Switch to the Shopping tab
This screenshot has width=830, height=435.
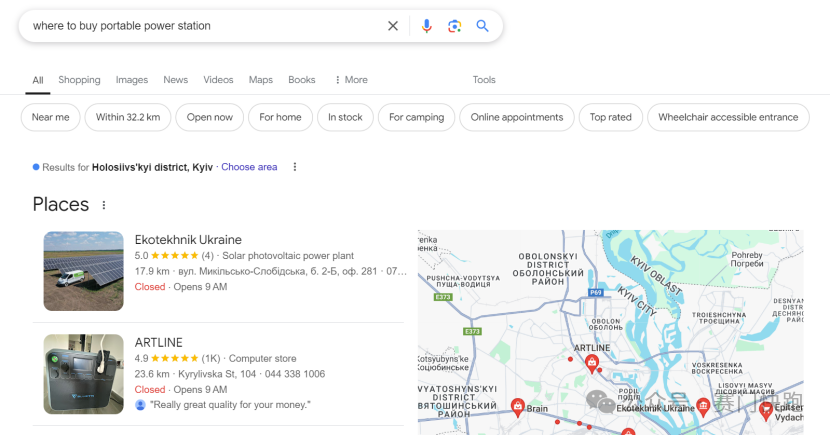pyautogui.click(x=79, y=80)
